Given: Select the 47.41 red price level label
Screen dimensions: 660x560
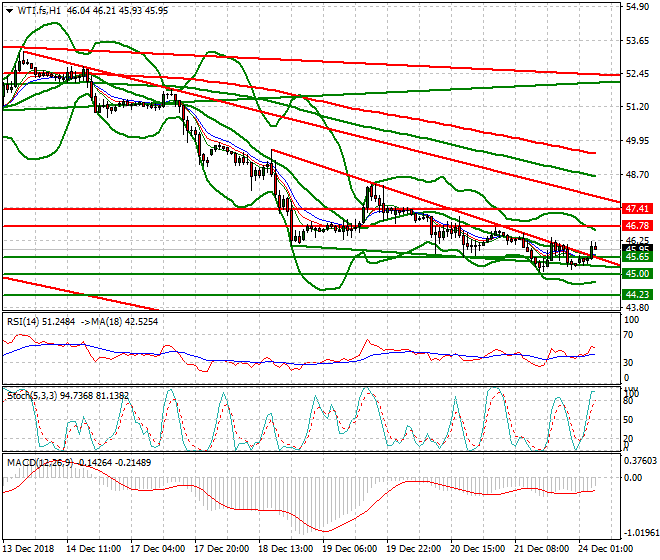Looking at the screenshot, I should pos(637,208).
